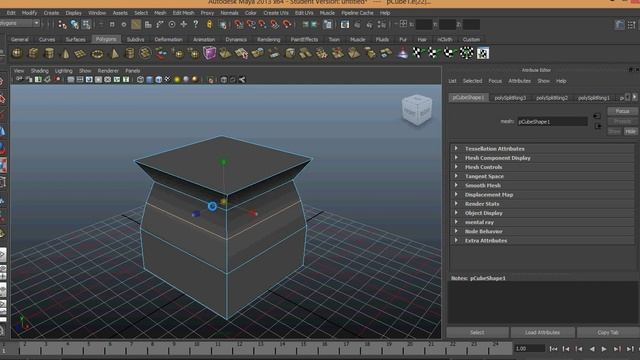Click the question mark icon in status line
The height and width of the screenshot is (360, 640).
coord(196,24)
